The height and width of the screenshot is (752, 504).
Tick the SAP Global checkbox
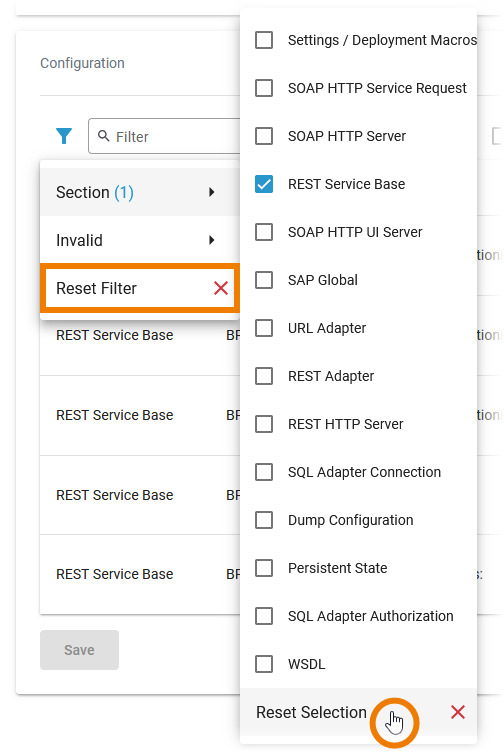pos(264,280)
